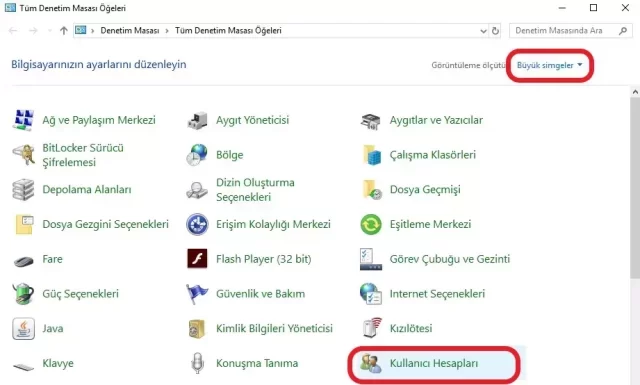Screen dimensions: 640x385
Task: Click Forward navigation arrow
Action: click(x=33, y=31)
